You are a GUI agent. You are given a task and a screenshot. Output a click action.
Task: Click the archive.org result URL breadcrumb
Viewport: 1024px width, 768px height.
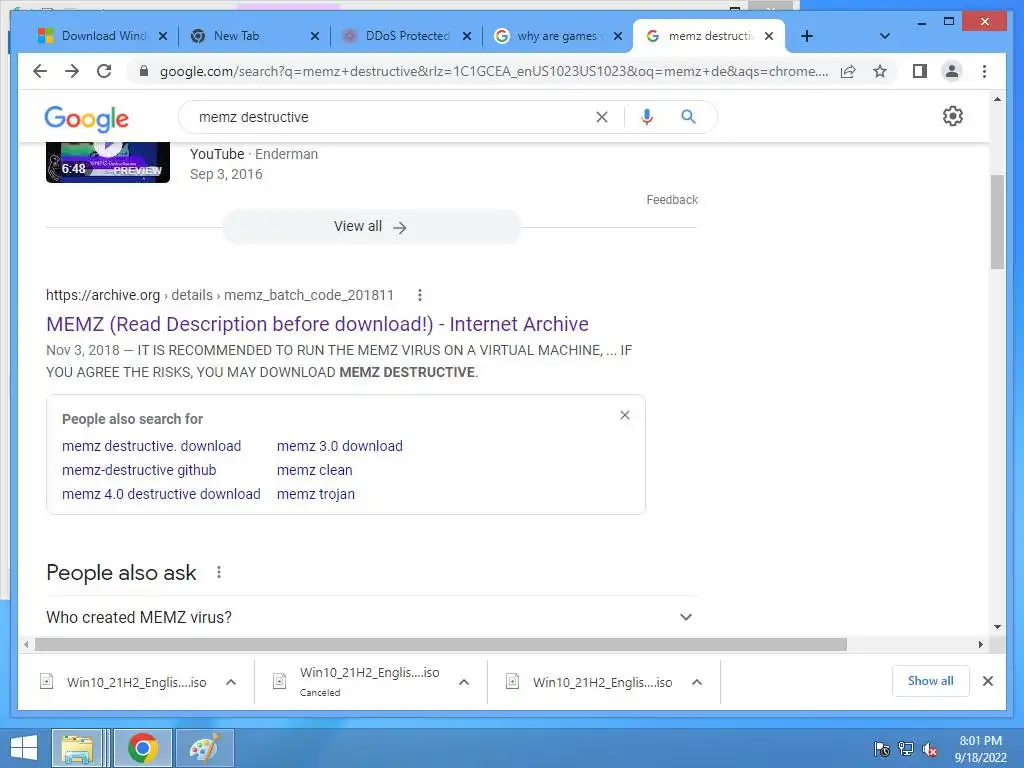(220, 295)
